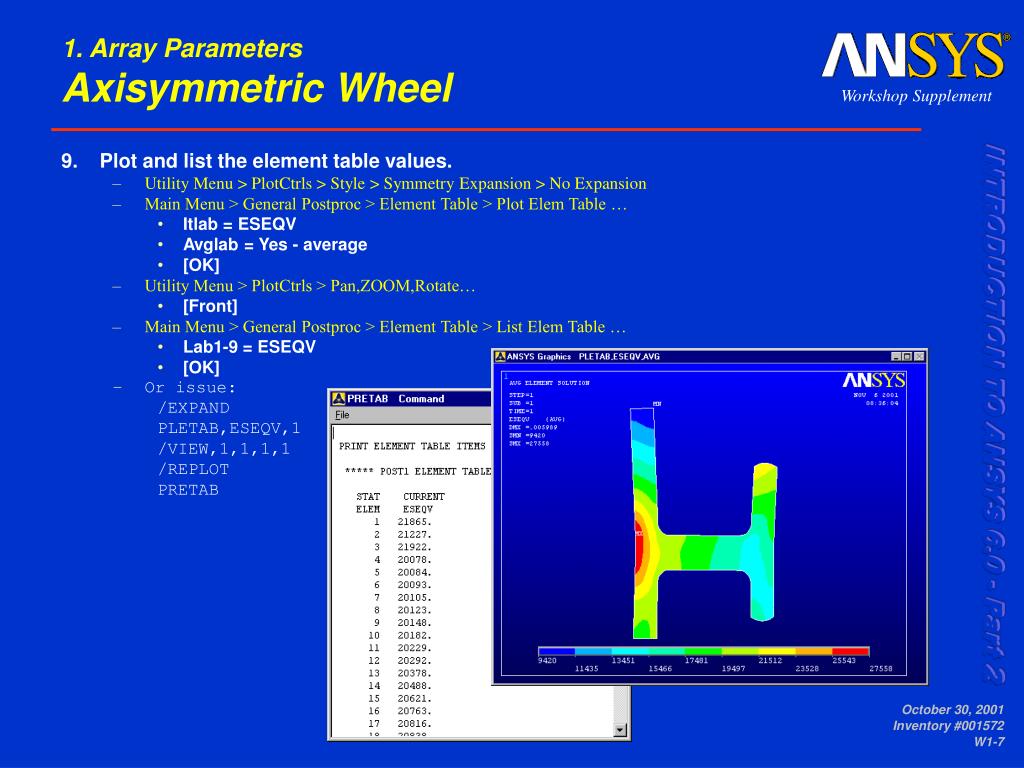The height and width of the screenshot is (768, 1024).
Task: Click scrollbar down arrow in PRETAB window
Action: tap(620, 730)
